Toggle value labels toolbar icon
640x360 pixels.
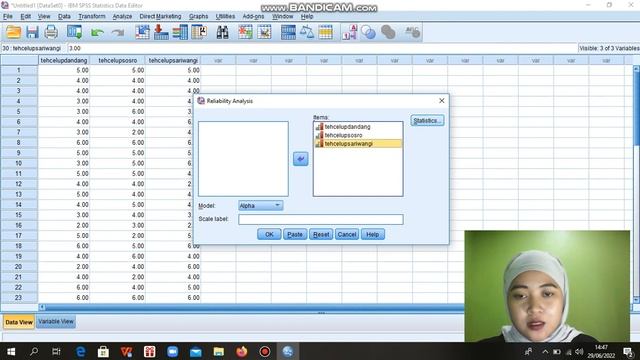[350, 32]
